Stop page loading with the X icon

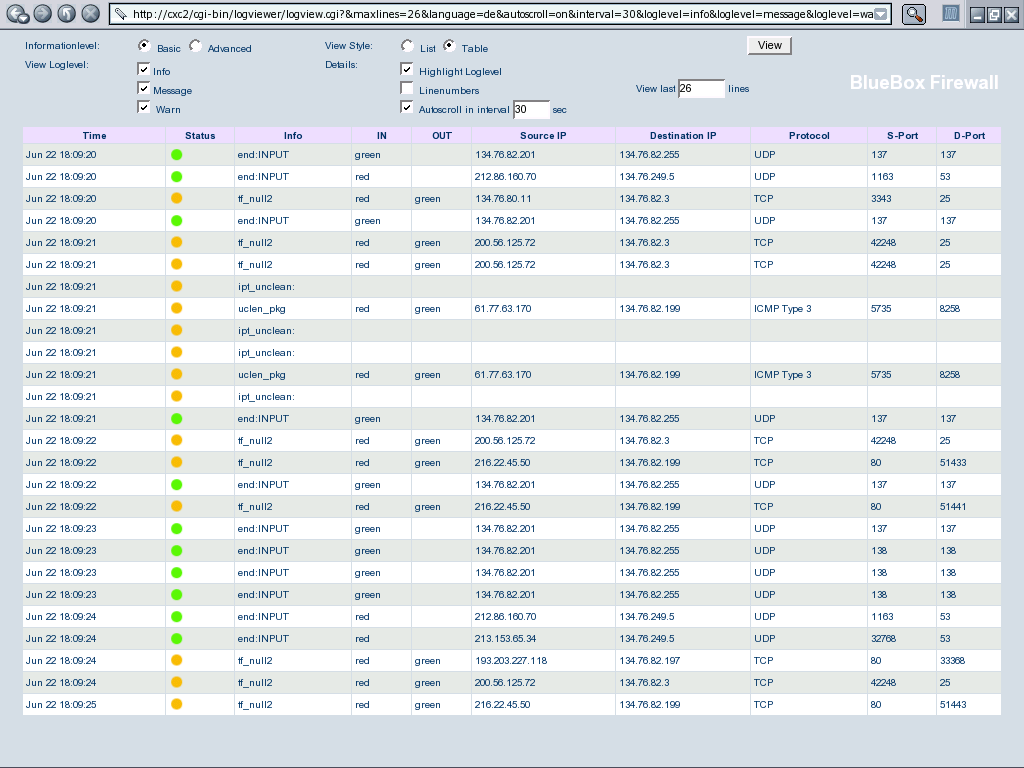pos(91,14)
